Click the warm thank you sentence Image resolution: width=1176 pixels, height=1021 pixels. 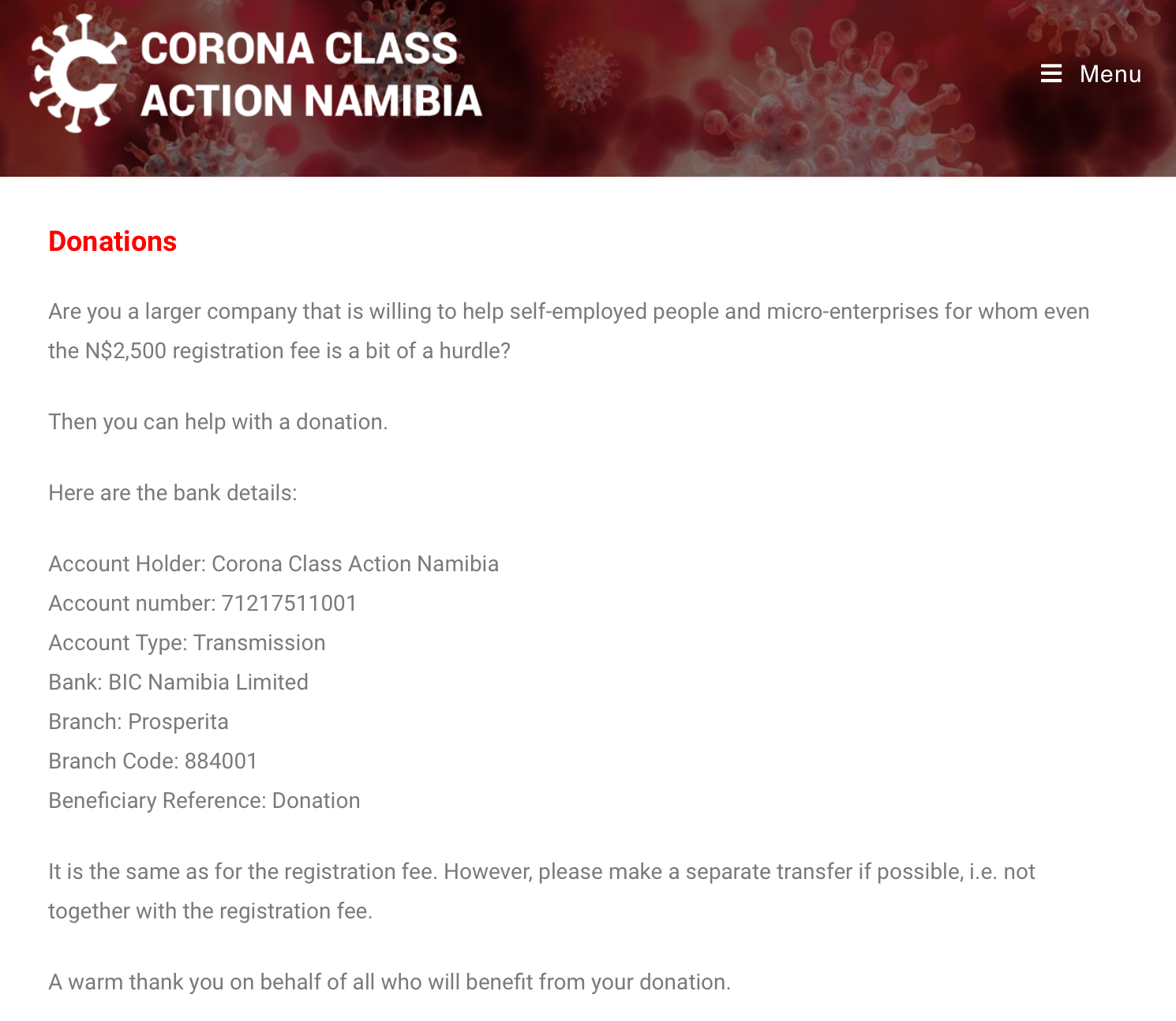(390, 982)
